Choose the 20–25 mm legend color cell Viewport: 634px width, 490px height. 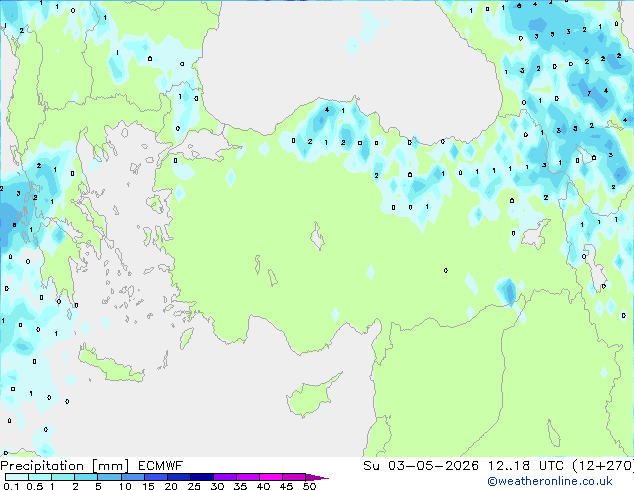click(x=178, y=477)
